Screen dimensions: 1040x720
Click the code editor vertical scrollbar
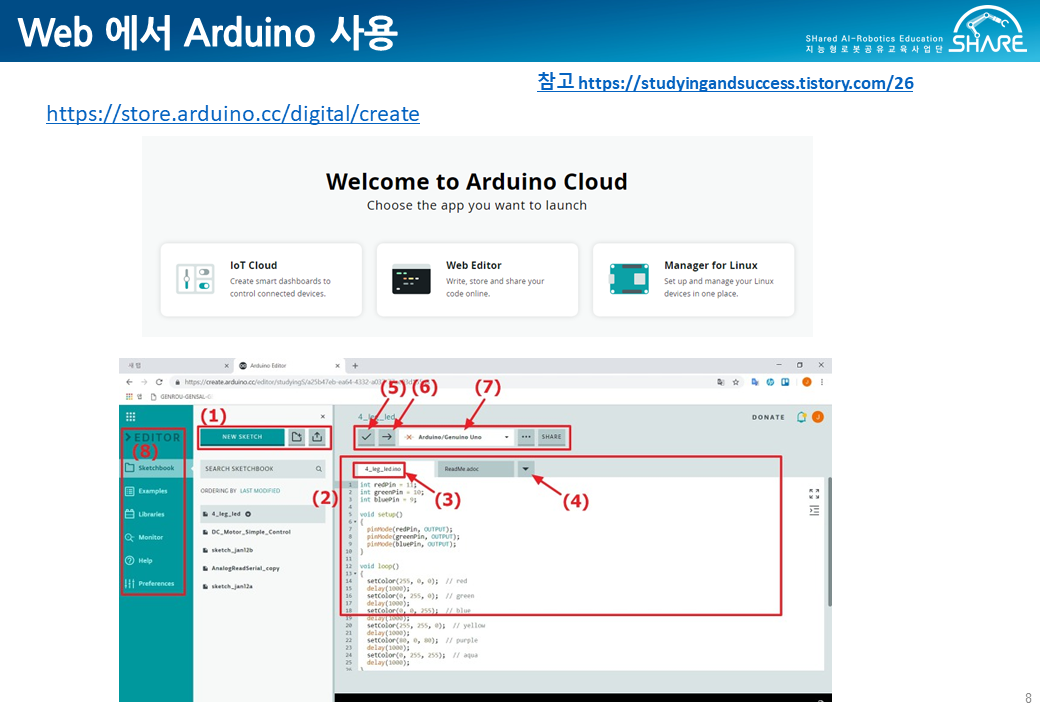(830, 541)
